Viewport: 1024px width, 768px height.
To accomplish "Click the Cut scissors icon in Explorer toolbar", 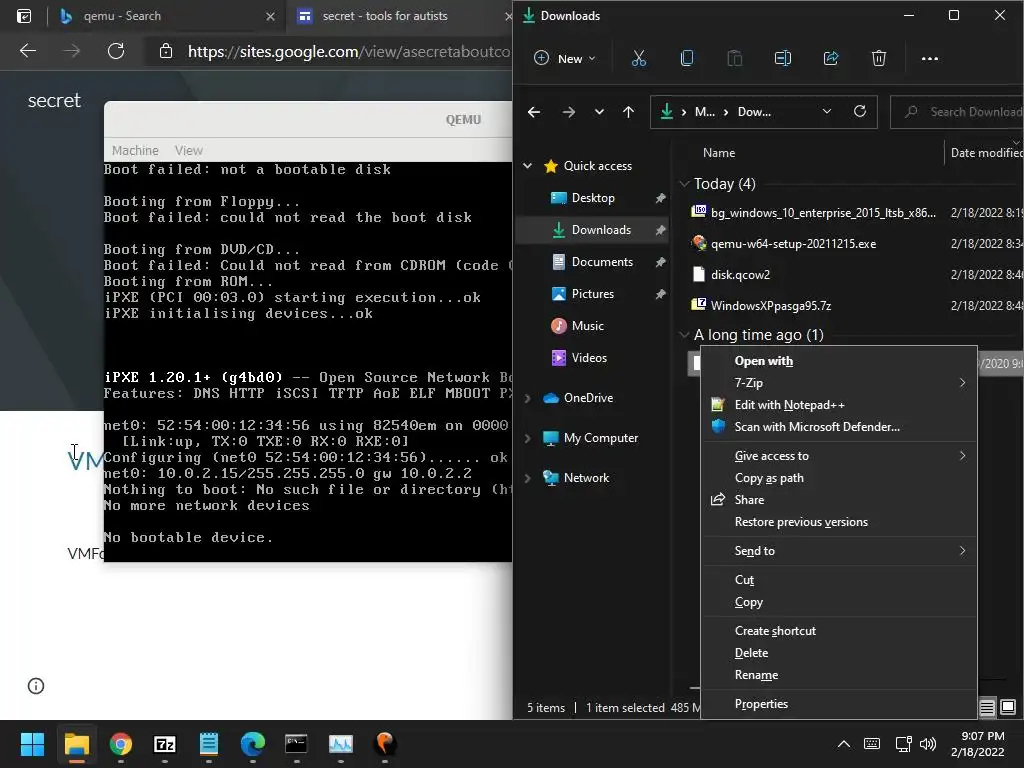I will tap(639, 59).
